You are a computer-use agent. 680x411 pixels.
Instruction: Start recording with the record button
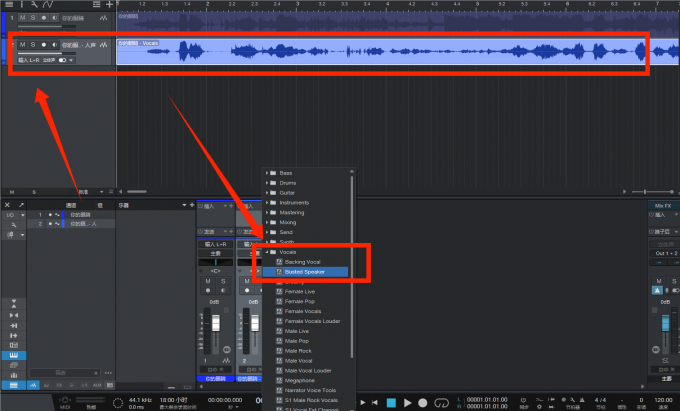(x=423, y=403)
